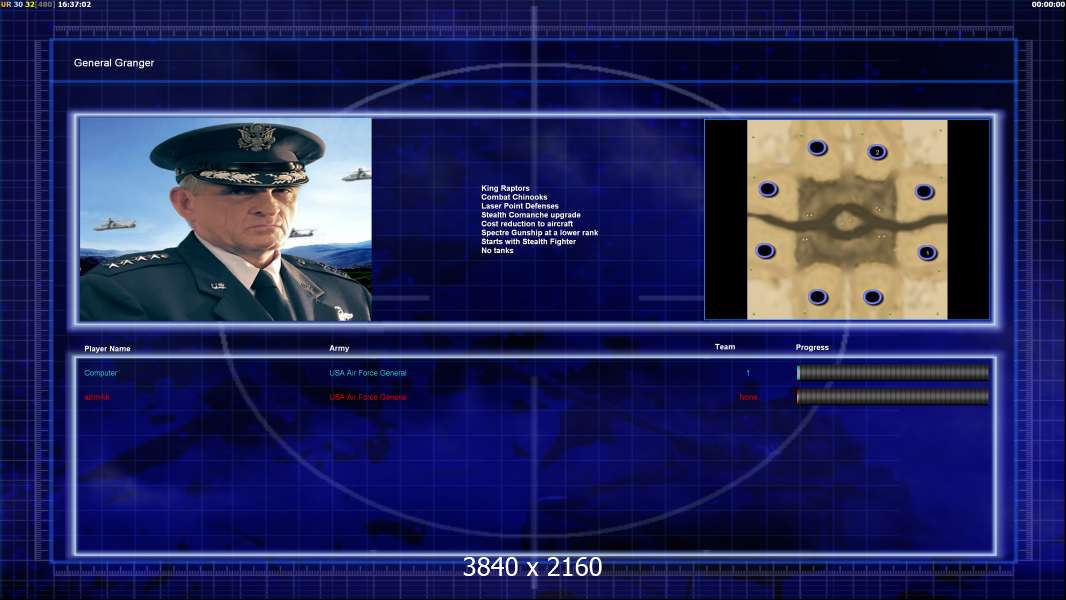Click the 16:37:02 clock readout

[74, 4]
